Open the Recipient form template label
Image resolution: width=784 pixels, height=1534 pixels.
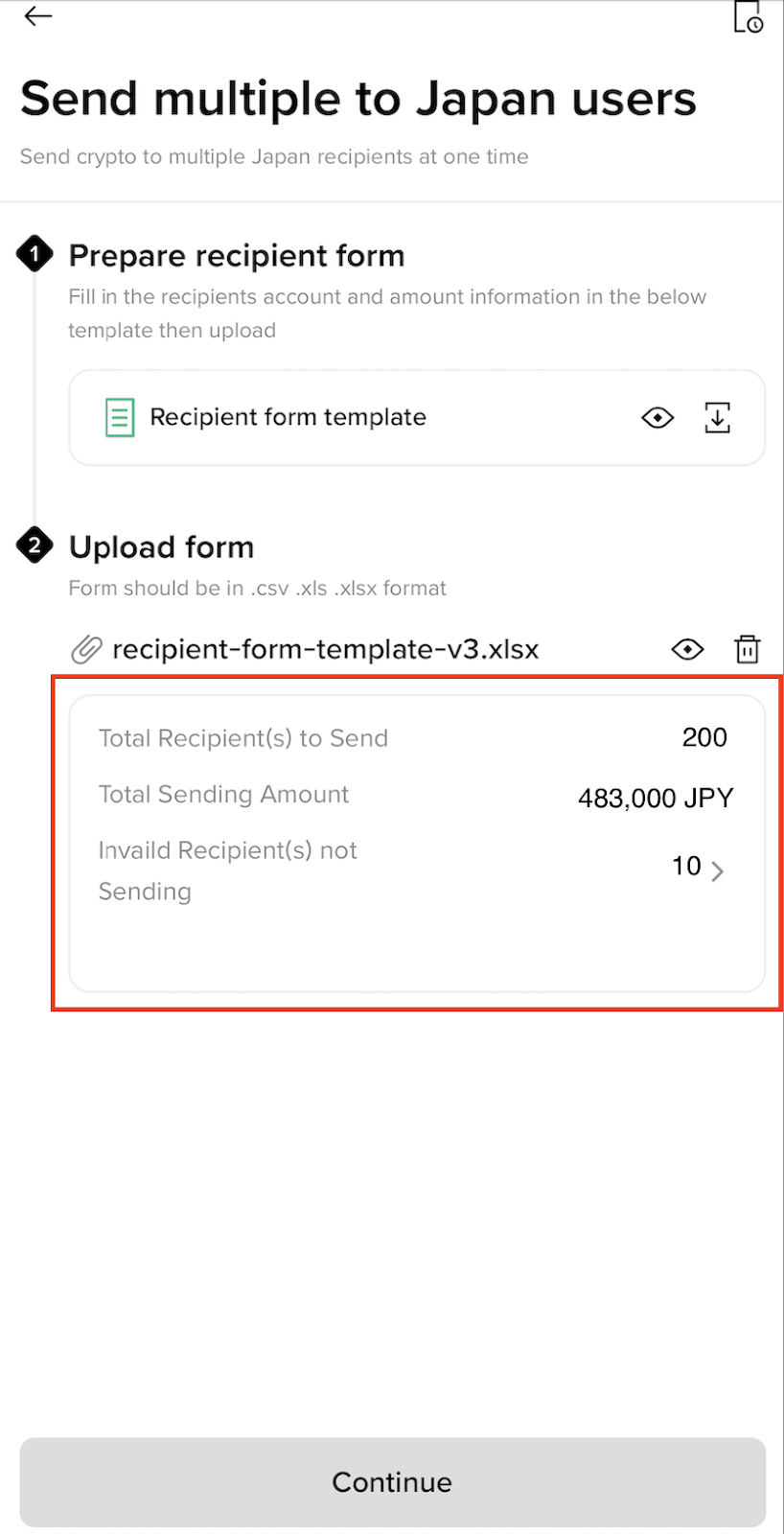(288, 417)
